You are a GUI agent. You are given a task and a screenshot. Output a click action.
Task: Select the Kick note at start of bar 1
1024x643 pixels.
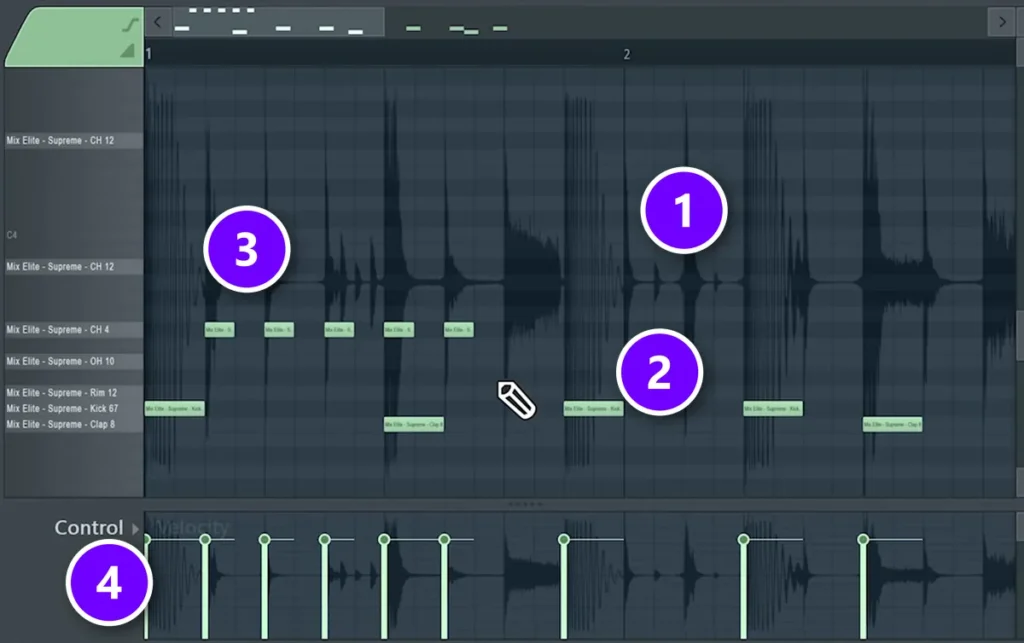[174, 409]
